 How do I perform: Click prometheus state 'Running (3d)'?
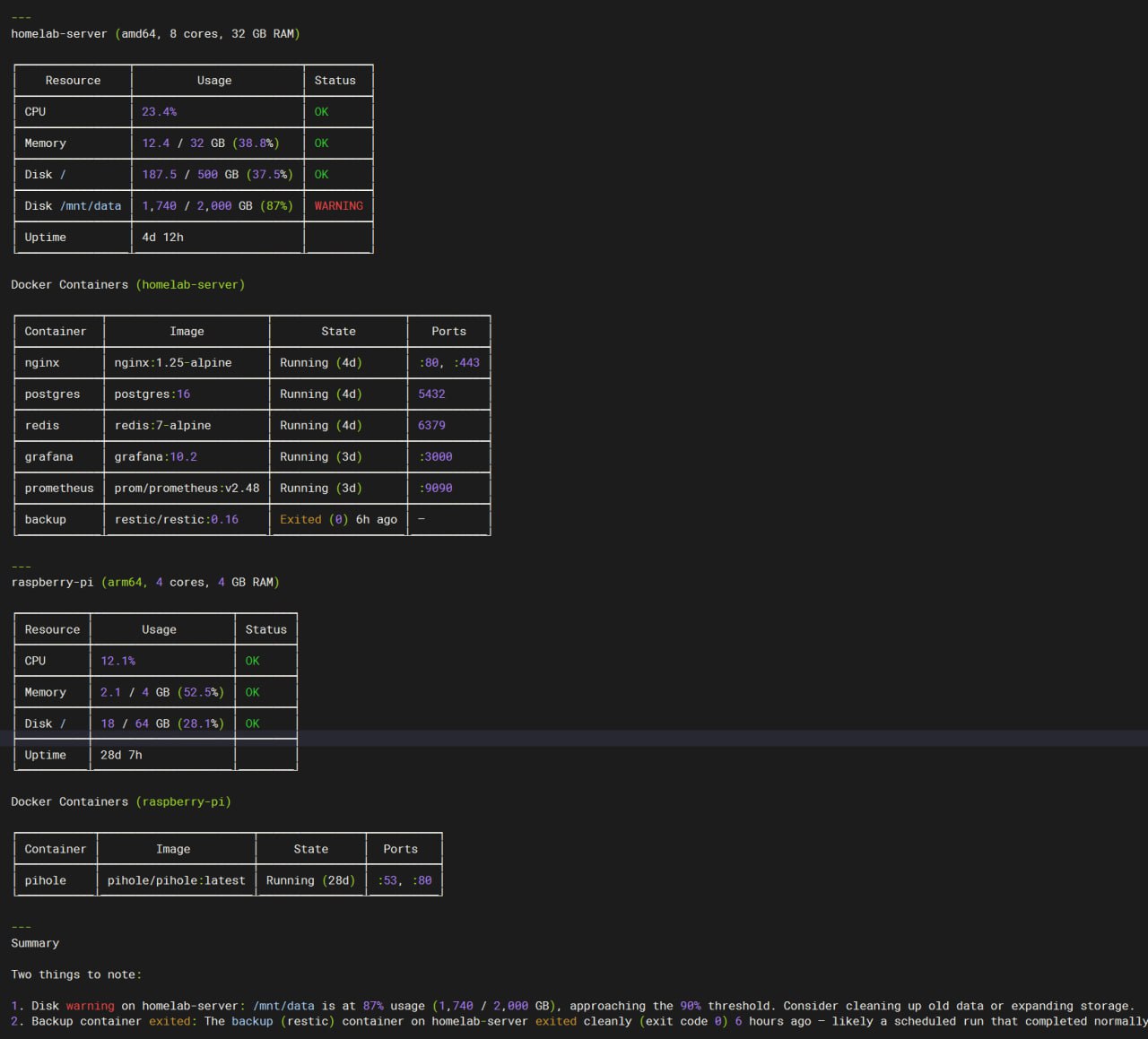point(321,489)
